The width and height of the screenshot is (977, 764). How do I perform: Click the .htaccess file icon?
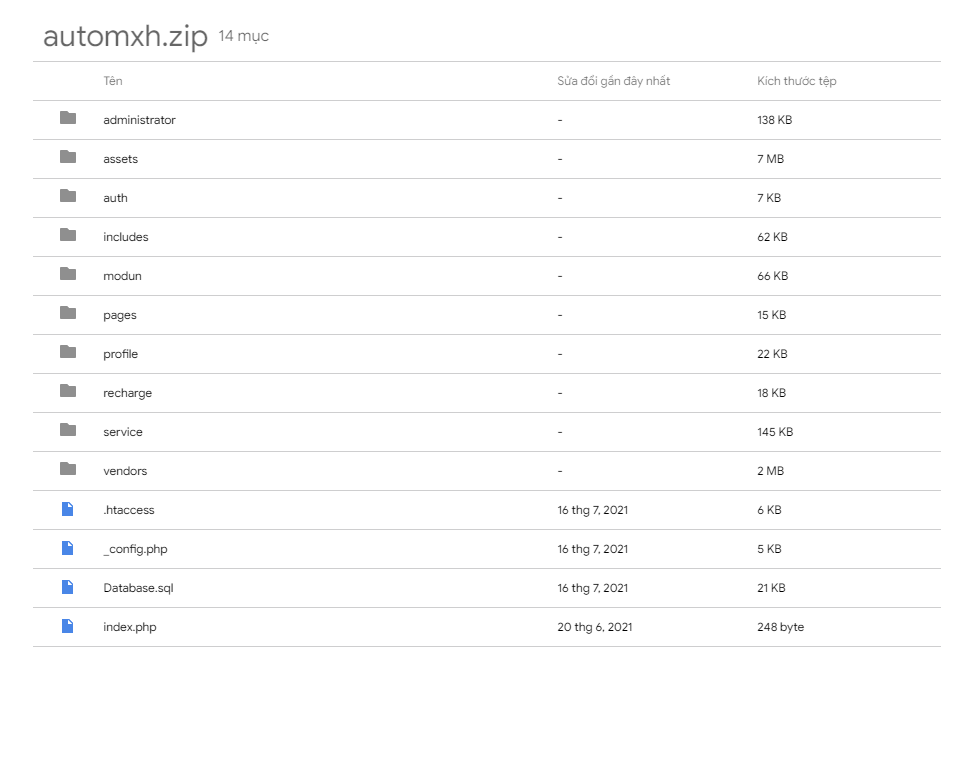(67, 510)
